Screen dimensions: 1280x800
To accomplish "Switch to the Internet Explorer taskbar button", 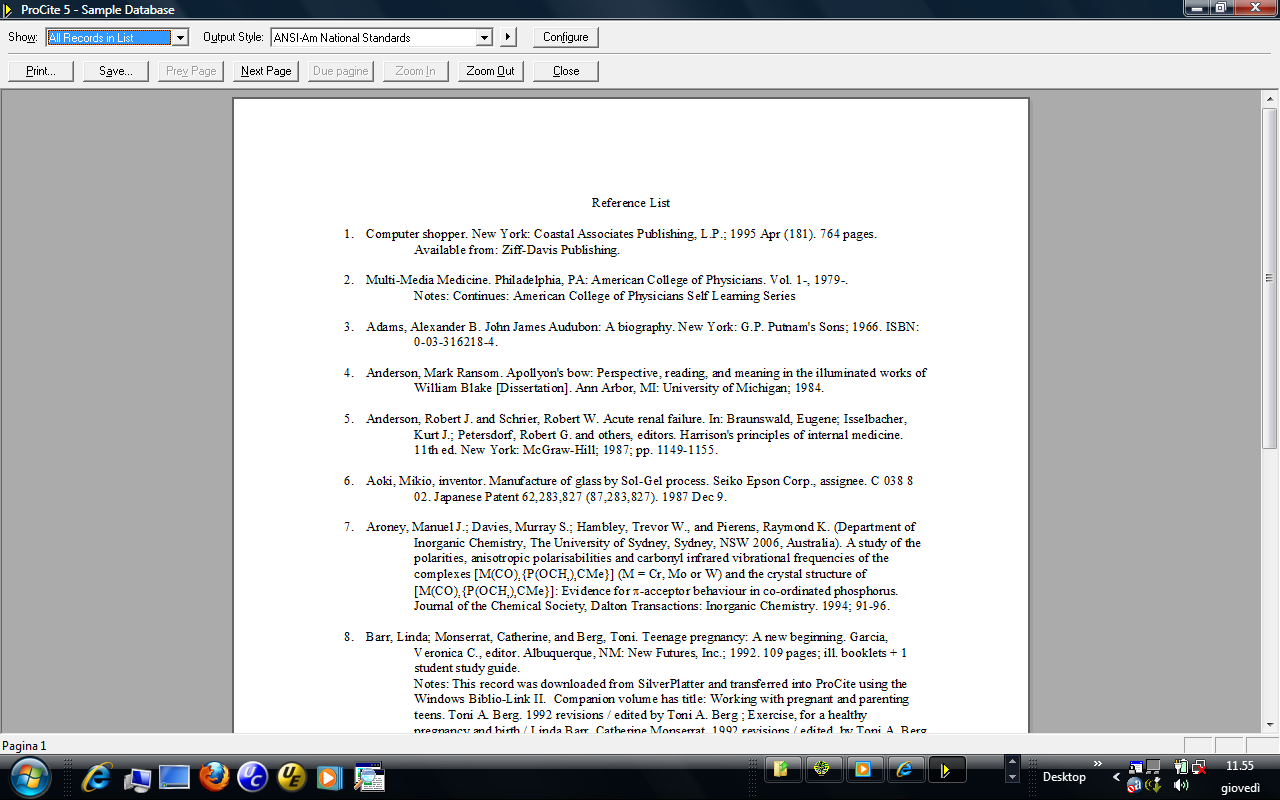I will 904,769.
